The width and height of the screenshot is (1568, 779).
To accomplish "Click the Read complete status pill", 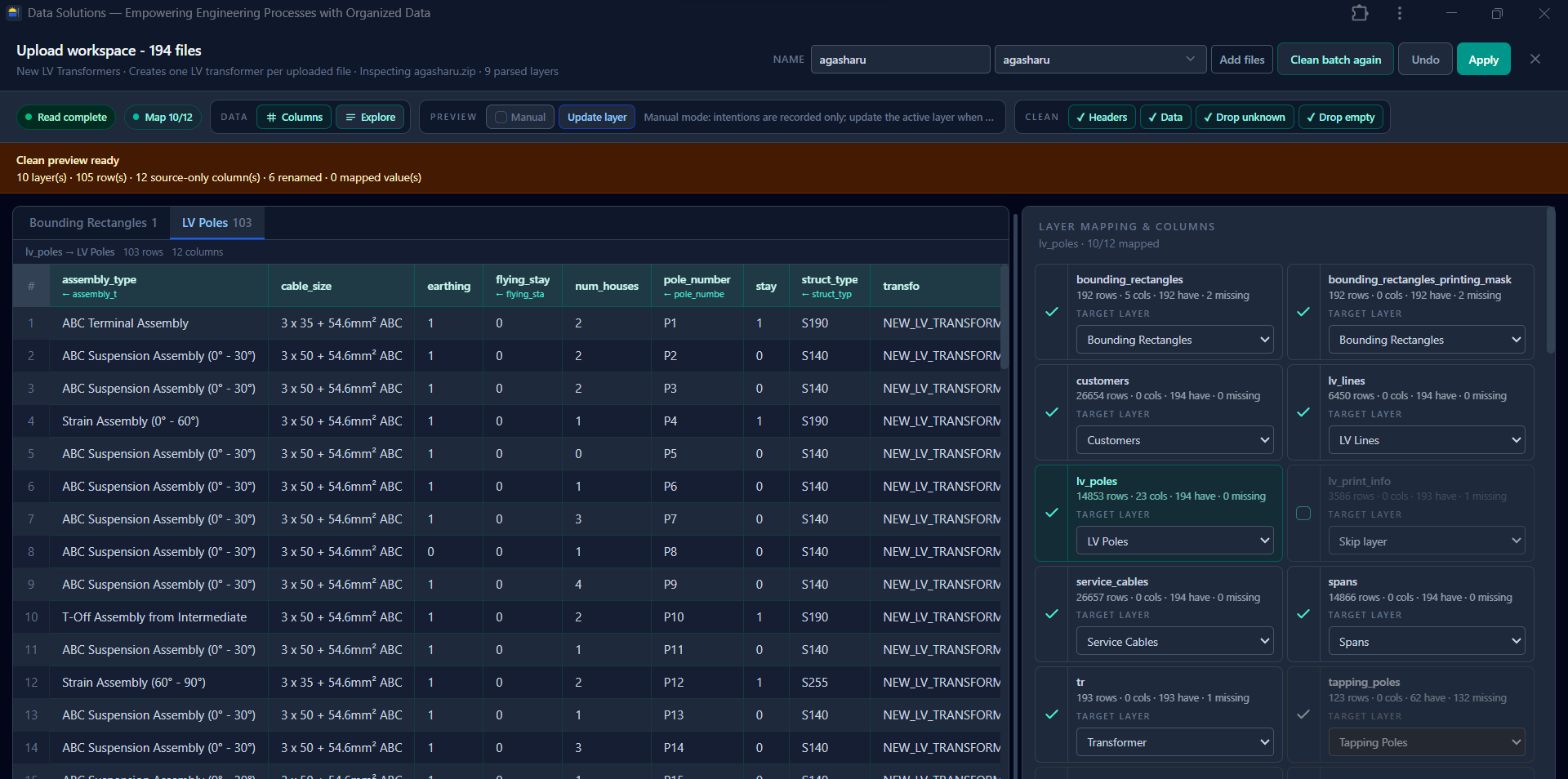I will coord(66,117).
